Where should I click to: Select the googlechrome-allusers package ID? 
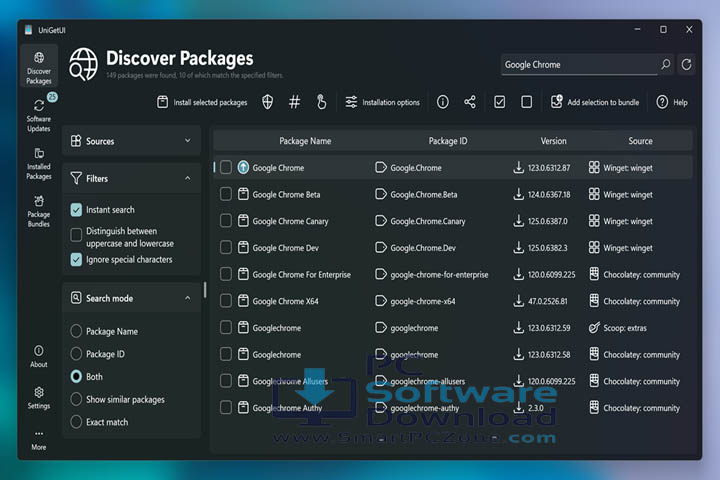(x=428, y=381)
